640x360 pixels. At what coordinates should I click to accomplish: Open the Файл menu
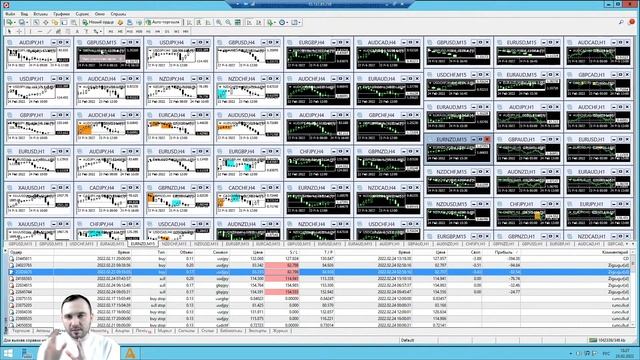point(10,14)
